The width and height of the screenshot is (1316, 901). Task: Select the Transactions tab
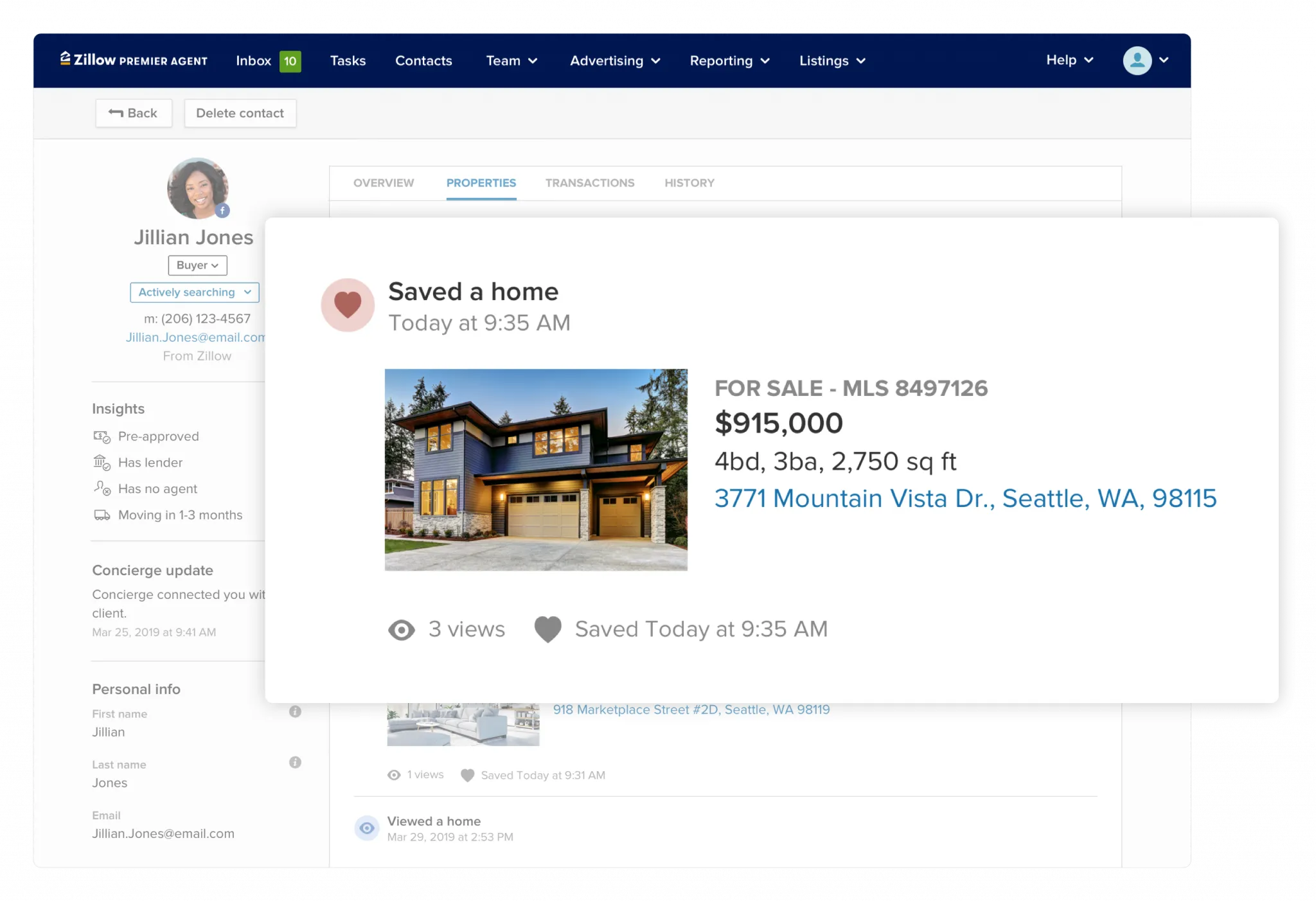click(x=590, y=183)
